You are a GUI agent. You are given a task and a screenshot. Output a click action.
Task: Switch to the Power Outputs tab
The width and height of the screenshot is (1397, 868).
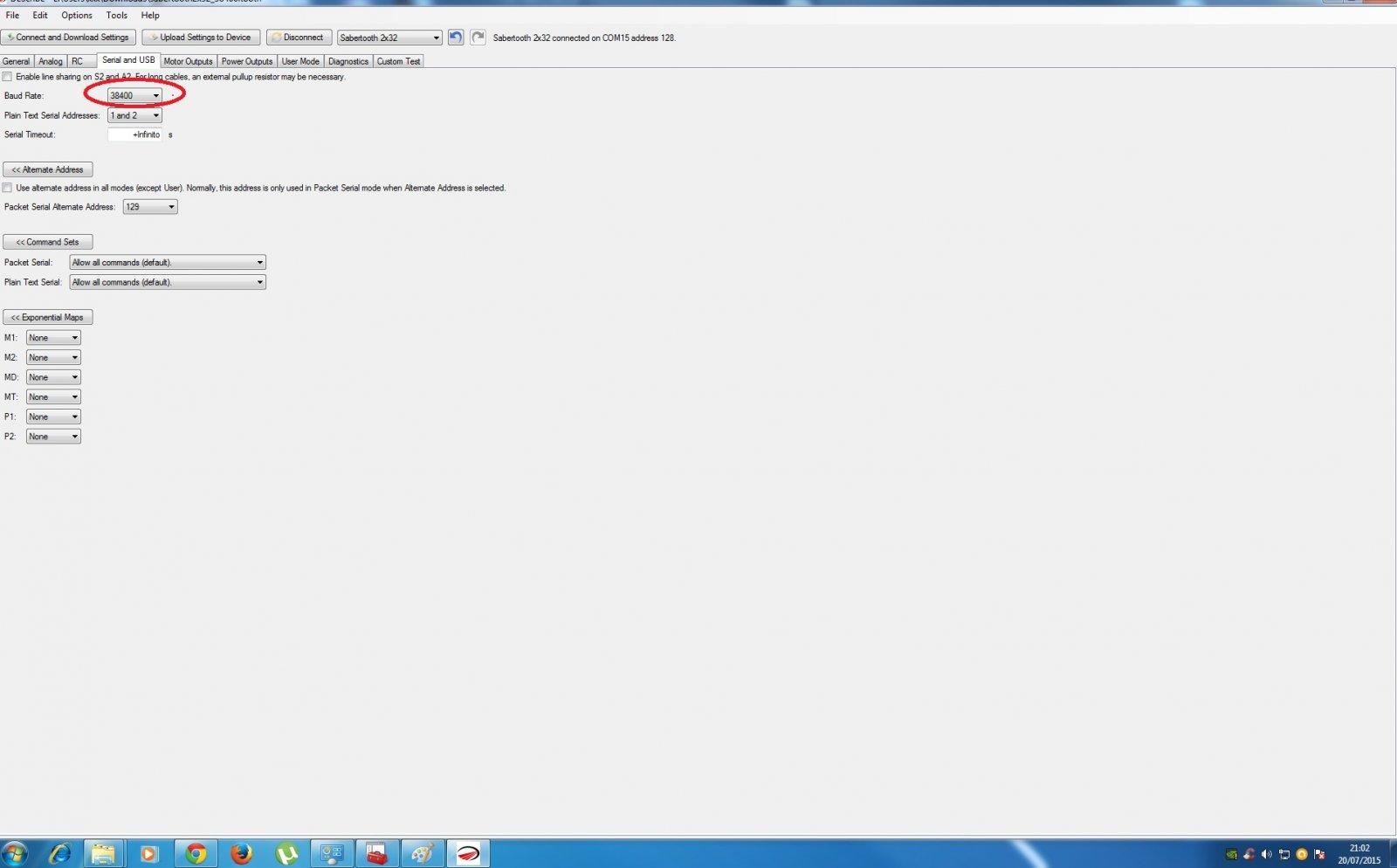tap(247, 61)
